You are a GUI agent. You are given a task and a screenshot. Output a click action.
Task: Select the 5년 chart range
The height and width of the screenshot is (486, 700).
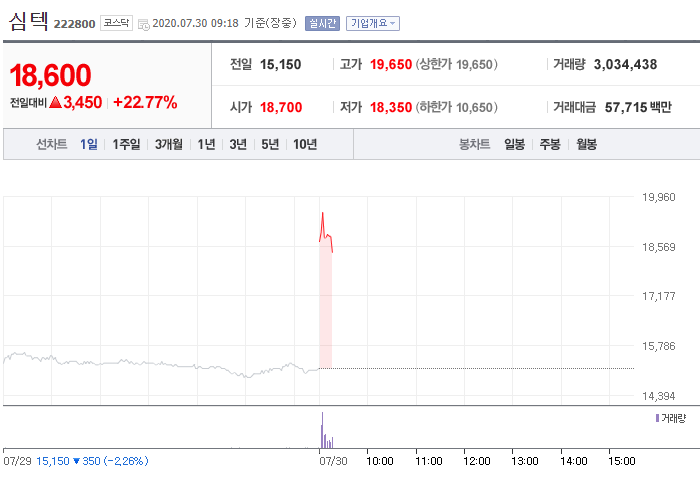[x=270, y=144]
